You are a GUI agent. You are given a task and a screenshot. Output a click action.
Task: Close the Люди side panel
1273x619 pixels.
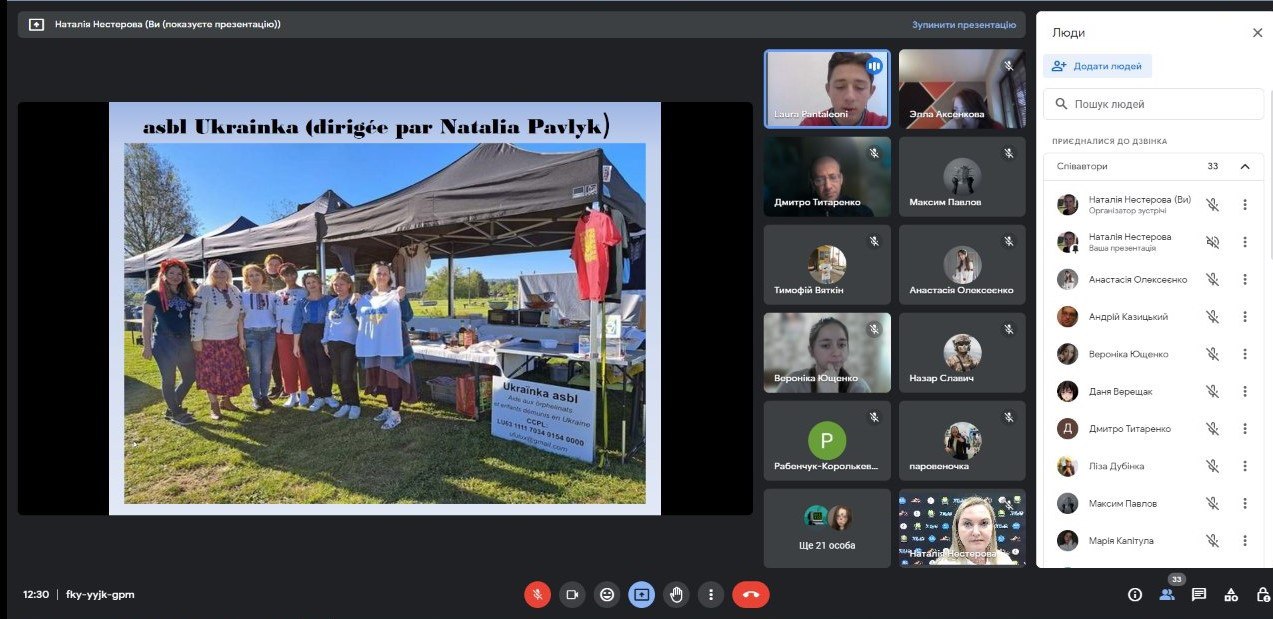click(1257, 33)
